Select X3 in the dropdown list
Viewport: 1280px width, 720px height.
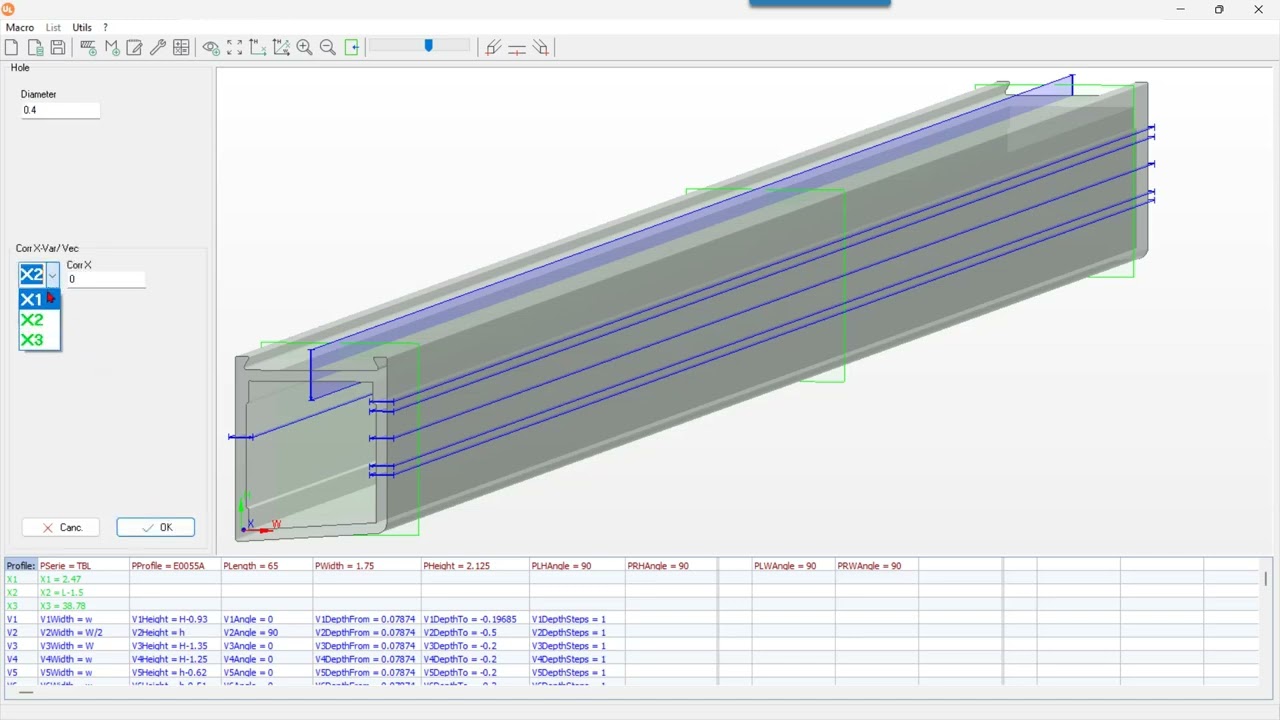(x=39, y=340)
